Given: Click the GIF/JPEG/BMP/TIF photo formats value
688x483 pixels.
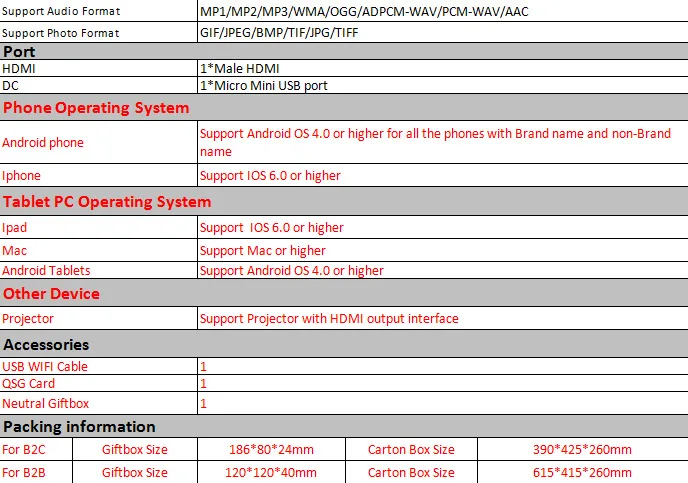Looking at the screenshot, I should [x=279, y=33].
